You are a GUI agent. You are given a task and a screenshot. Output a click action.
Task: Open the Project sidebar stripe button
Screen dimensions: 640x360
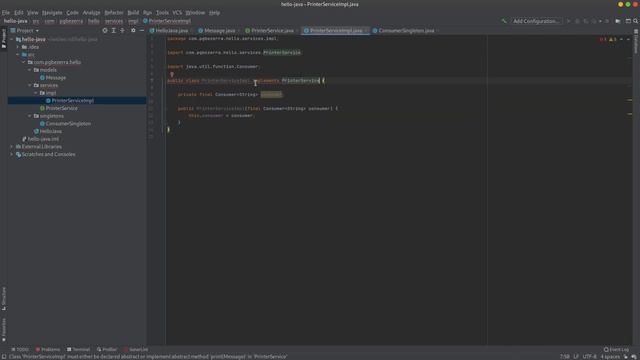(4, 38)
